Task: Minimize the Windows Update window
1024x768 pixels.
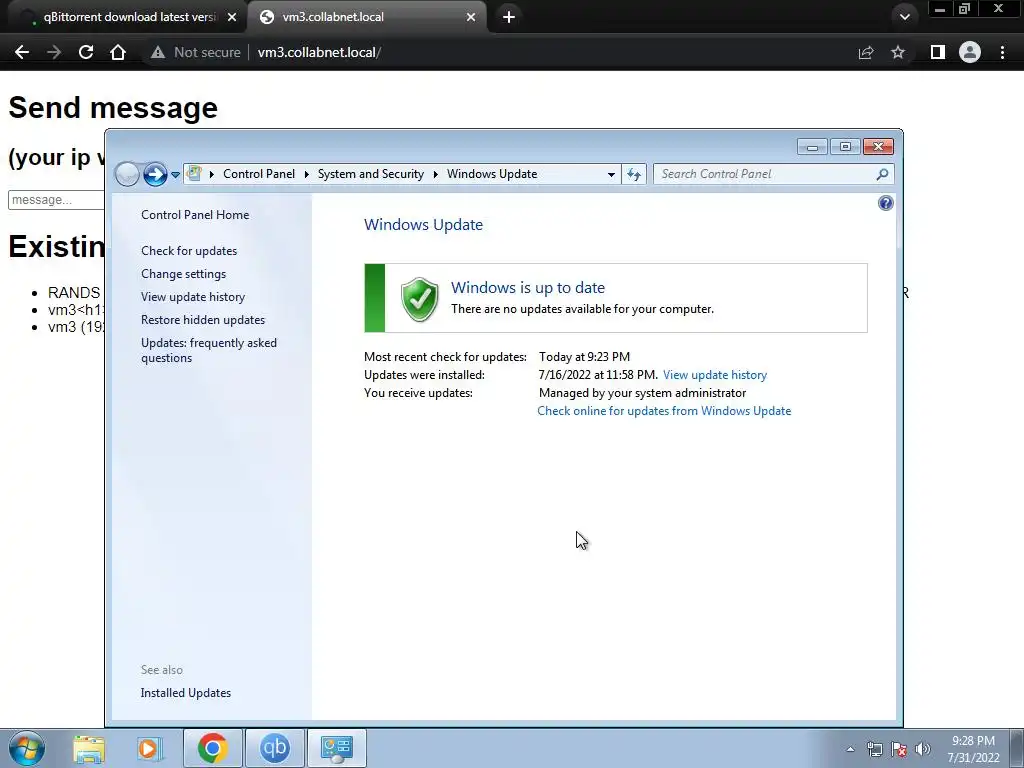Action: [812, 147]
